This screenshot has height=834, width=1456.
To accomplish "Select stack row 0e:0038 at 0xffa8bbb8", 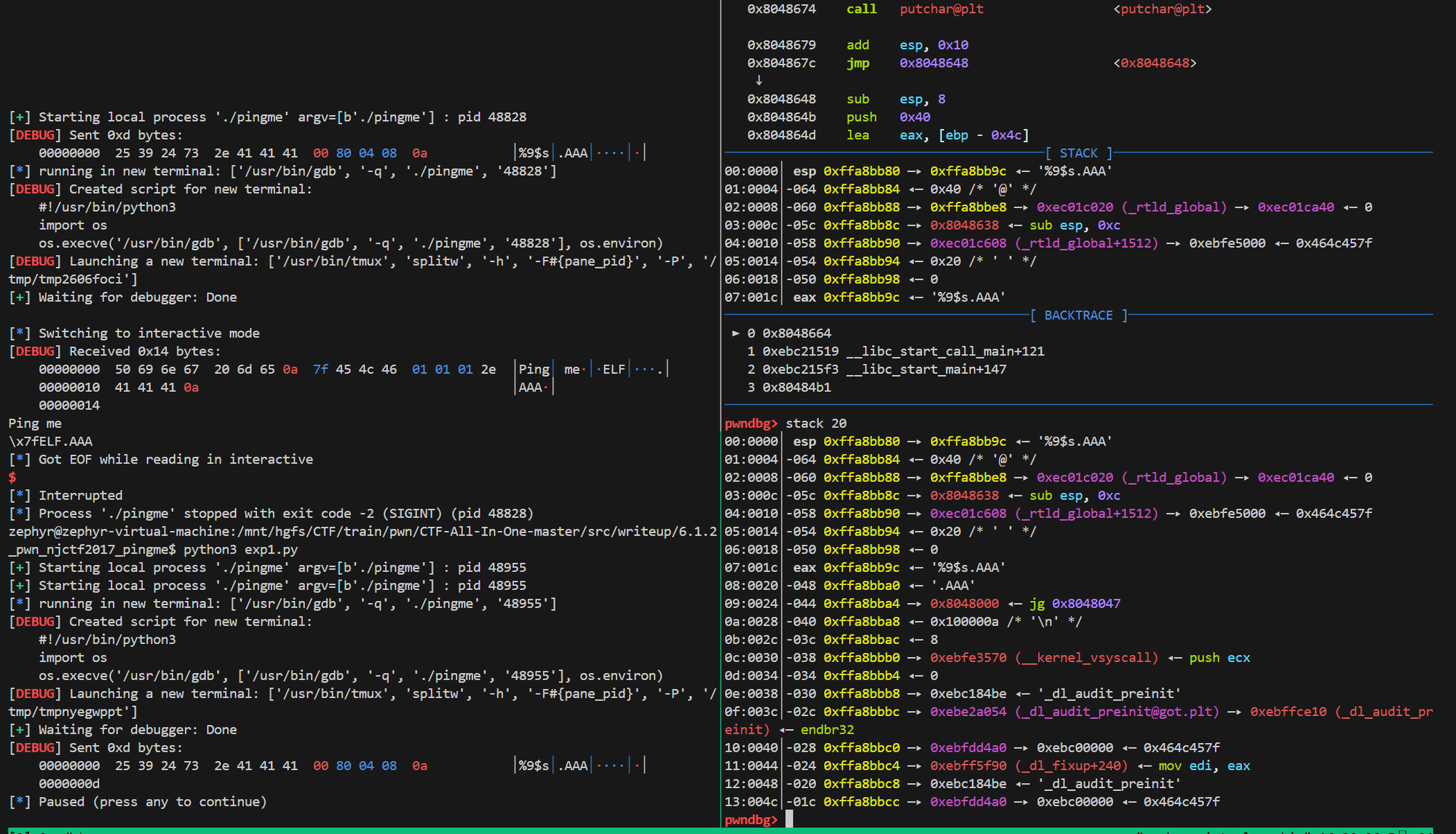I will point(953,693).
